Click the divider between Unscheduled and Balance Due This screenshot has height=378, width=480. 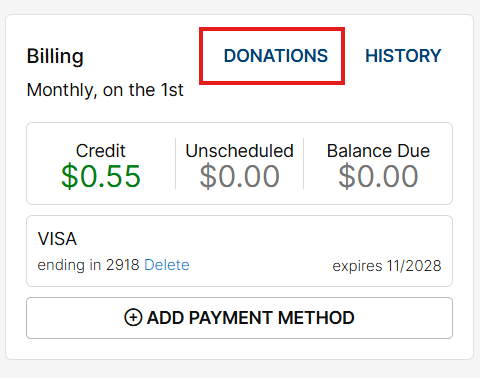click(303, 164)
